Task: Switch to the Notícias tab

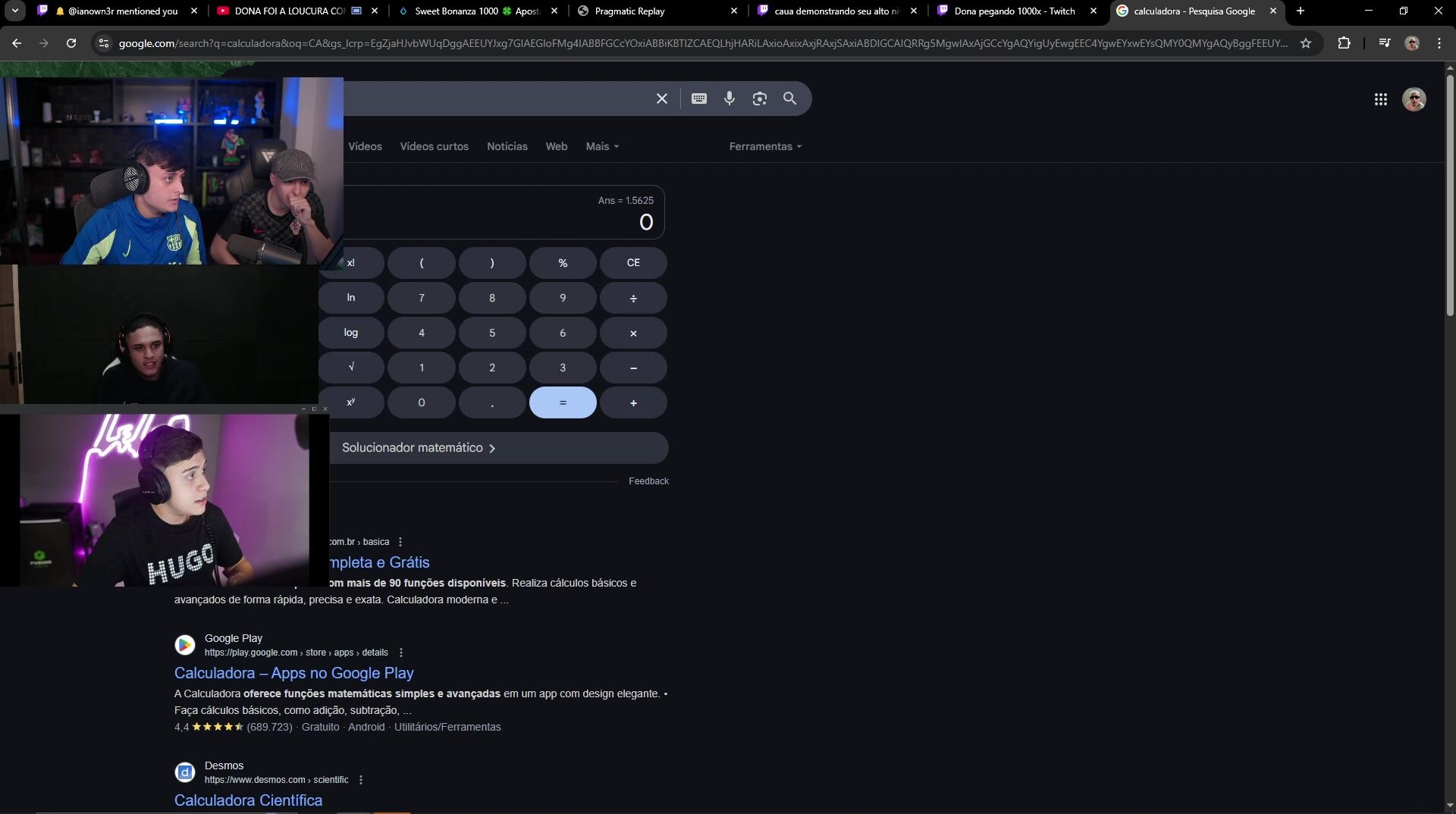Action: 507,146
